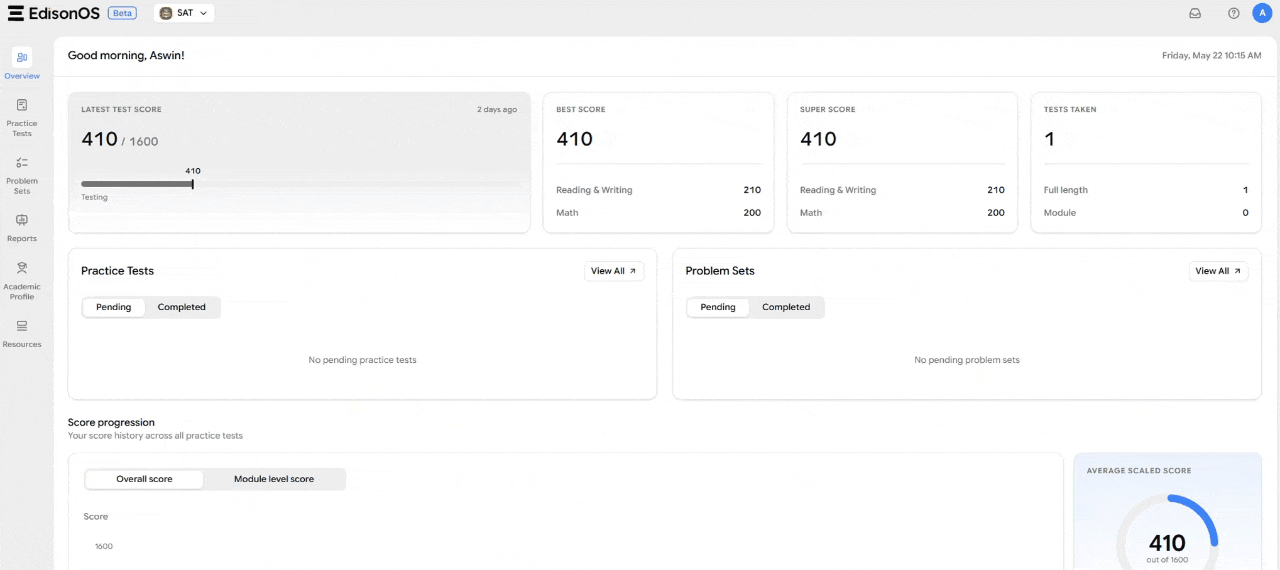This screenshot has width=1280, height=570.
Task: Click the Best Score value 410
Action: pos(574,139)
